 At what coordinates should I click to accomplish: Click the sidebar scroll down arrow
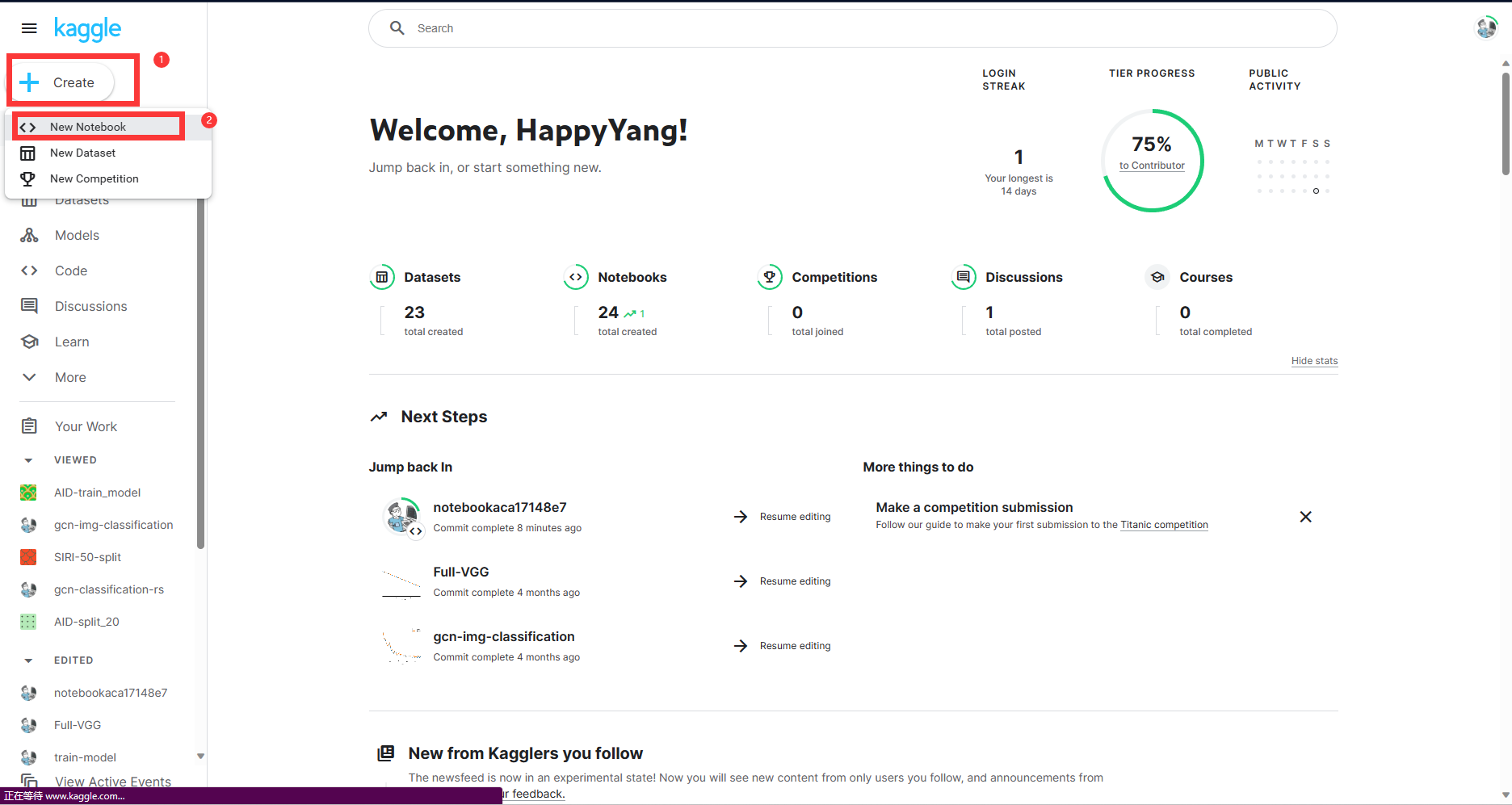pos(201,757)
